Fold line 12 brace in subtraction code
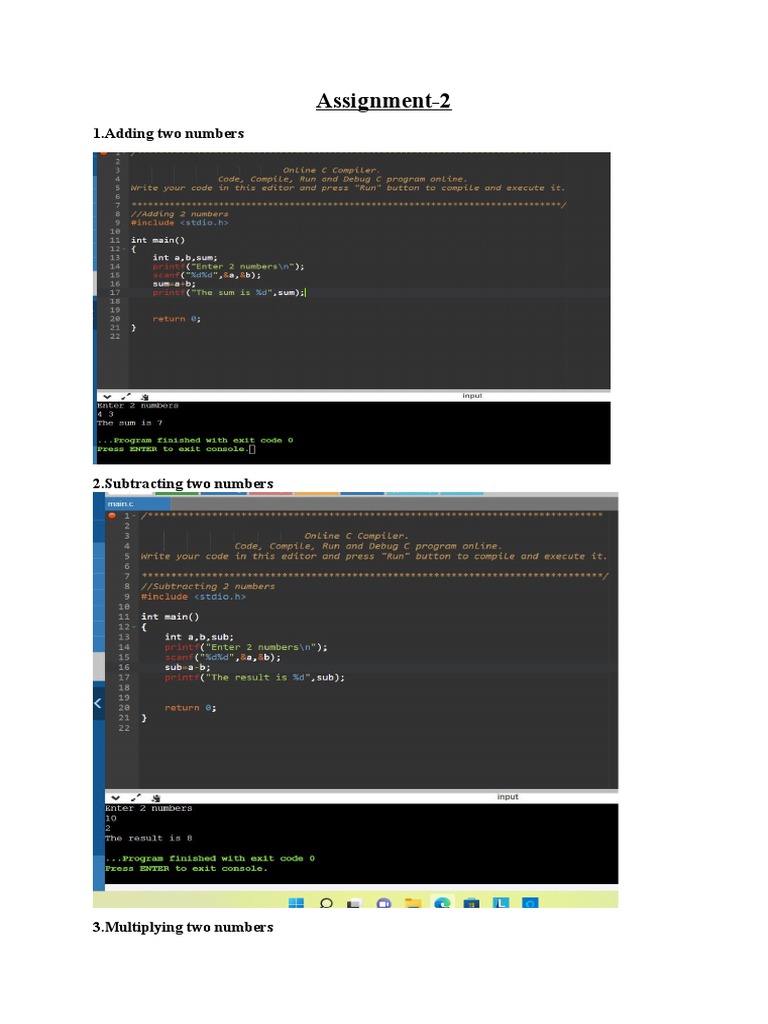Image resolution: width=768 pixels, height=1024 pixels. coord(134,627)
